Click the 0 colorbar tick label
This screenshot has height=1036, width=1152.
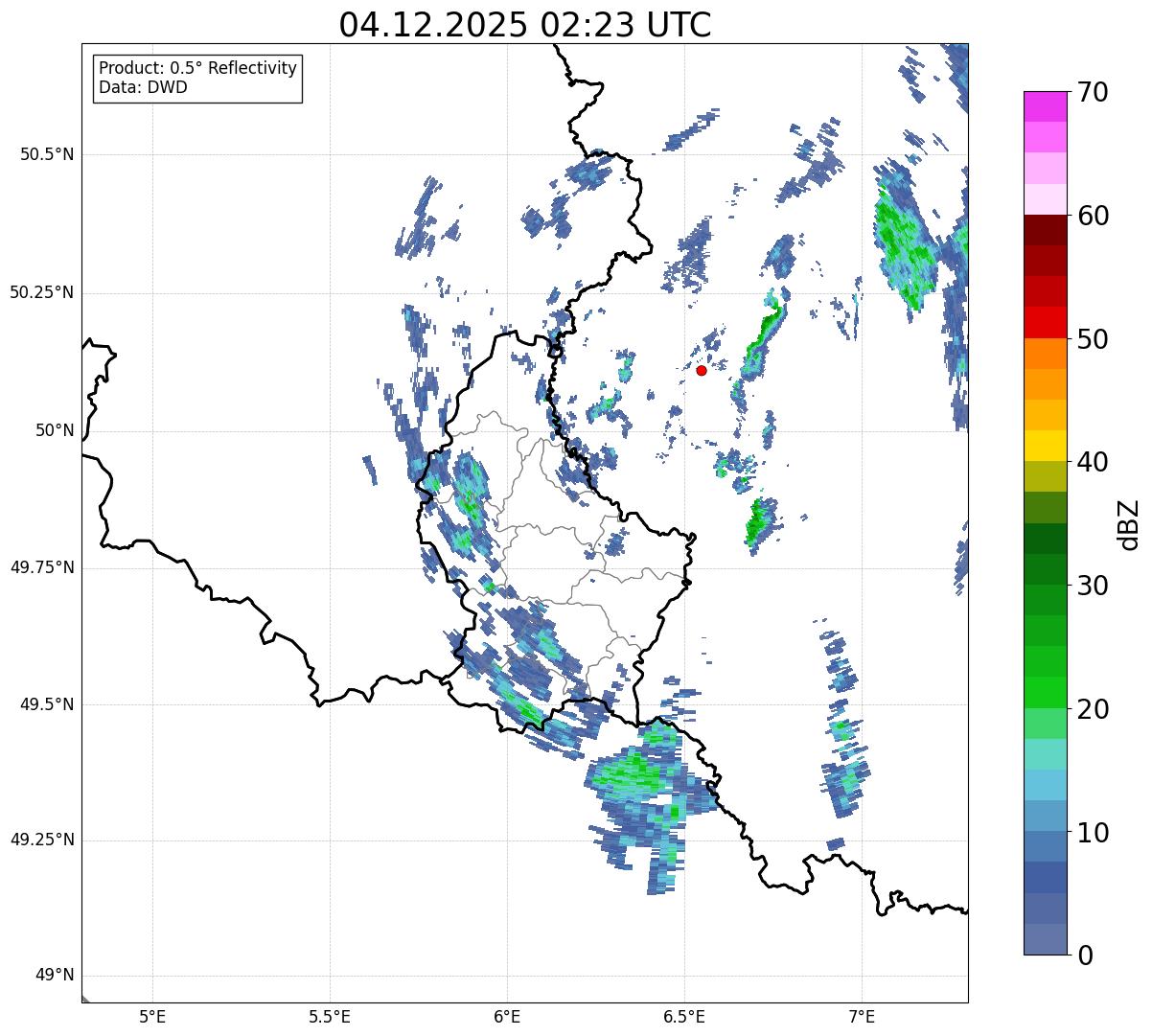click(1086, 955)
